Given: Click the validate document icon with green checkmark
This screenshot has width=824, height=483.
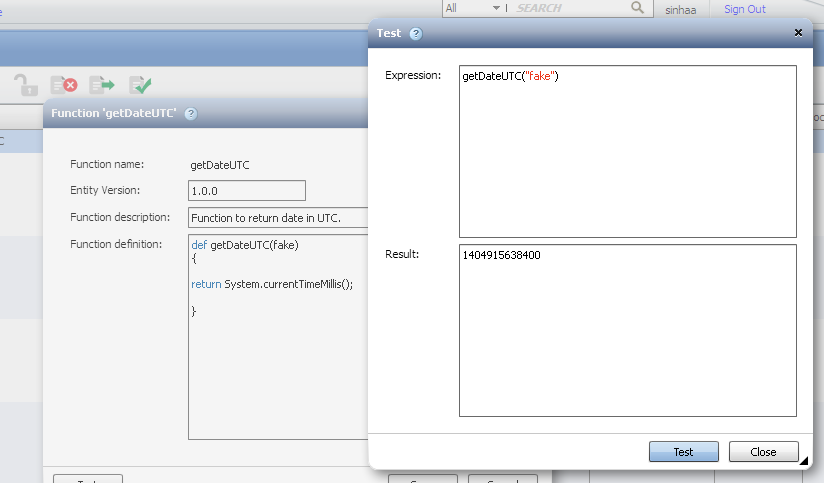Looking at the screenshot, I should [140, 86].
